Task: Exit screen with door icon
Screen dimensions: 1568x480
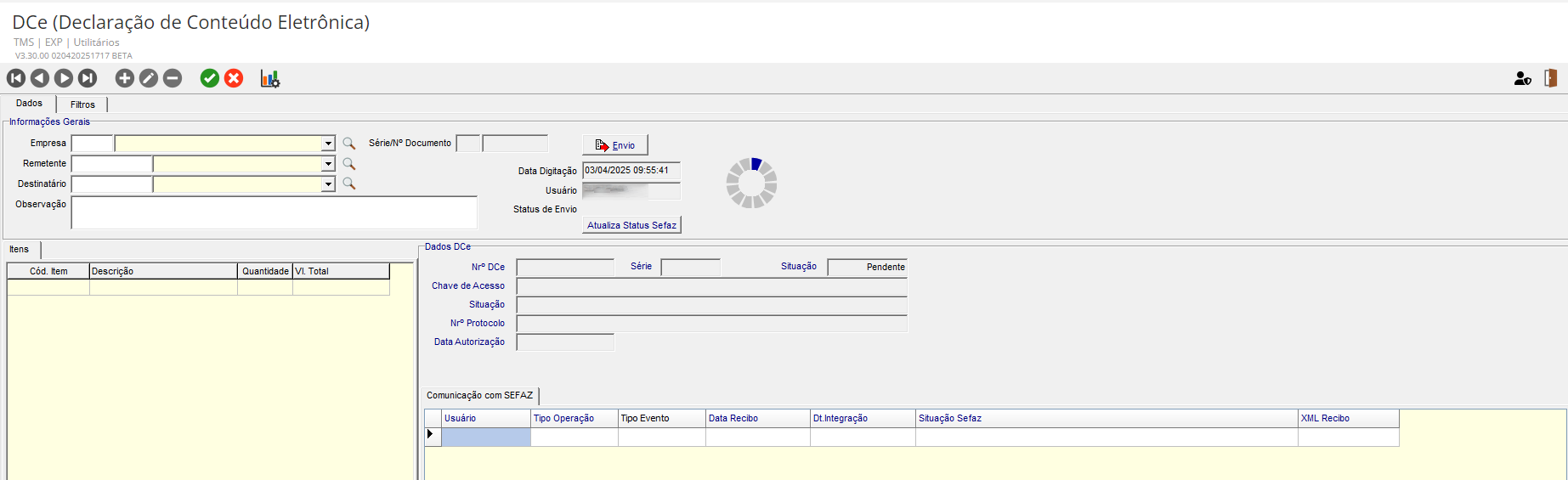Action: pos(1551,78)
